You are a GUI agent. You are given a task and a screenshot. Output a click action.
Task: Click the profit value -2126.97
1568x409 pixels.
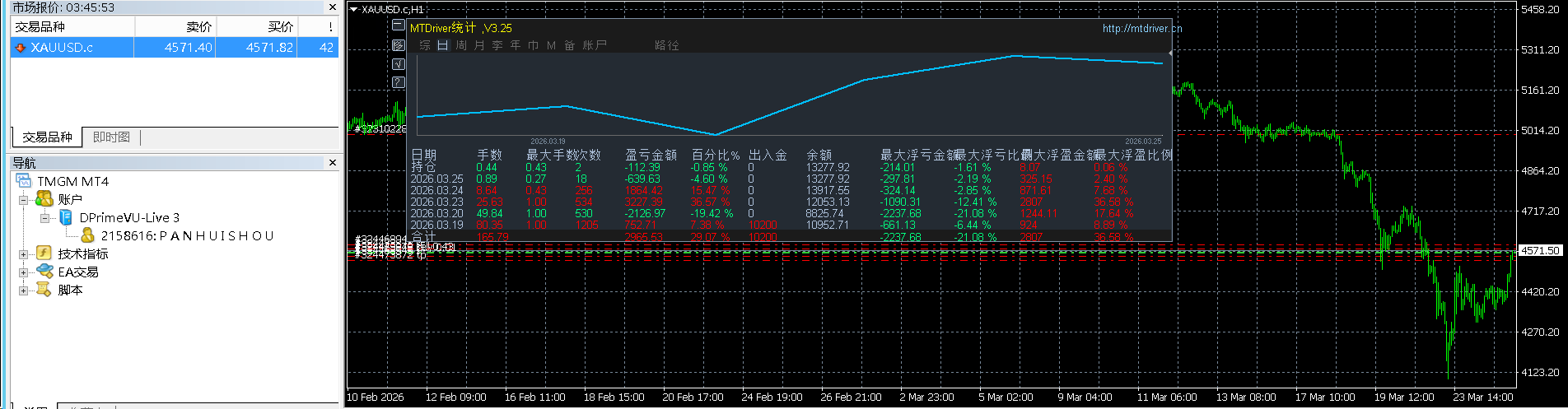[645, 213]
